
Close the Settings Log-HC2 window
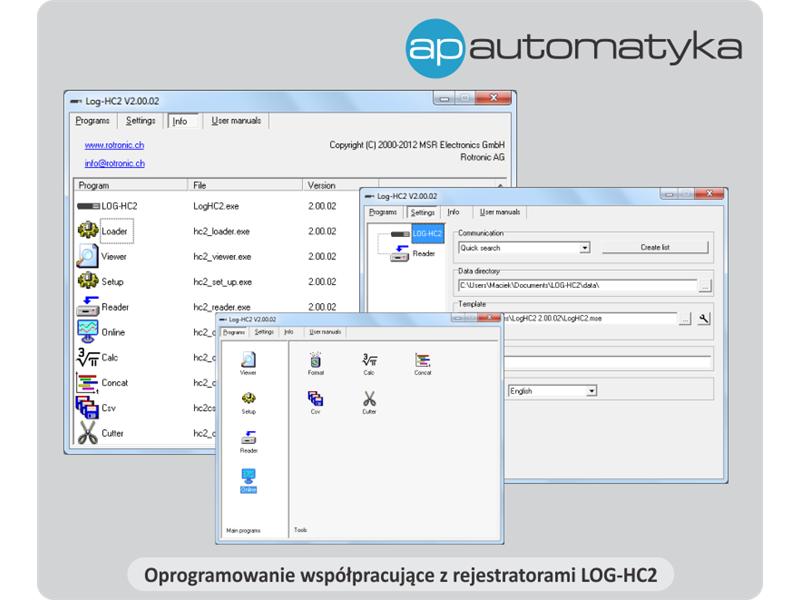click(x=709, y=194)
